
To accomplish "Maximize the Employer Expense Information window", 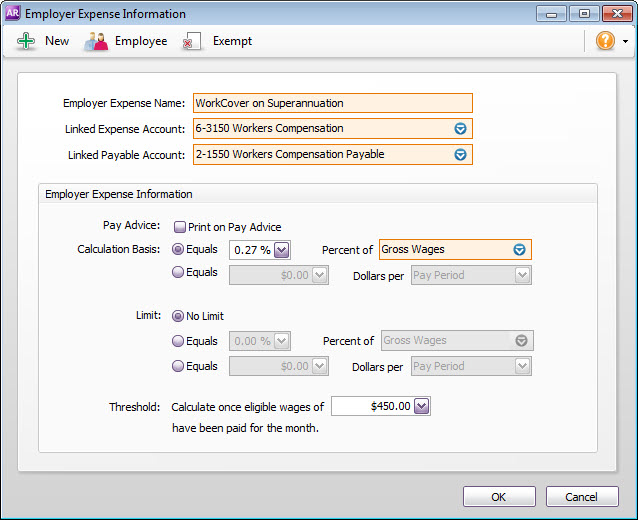I will click(x=585, y=13).
